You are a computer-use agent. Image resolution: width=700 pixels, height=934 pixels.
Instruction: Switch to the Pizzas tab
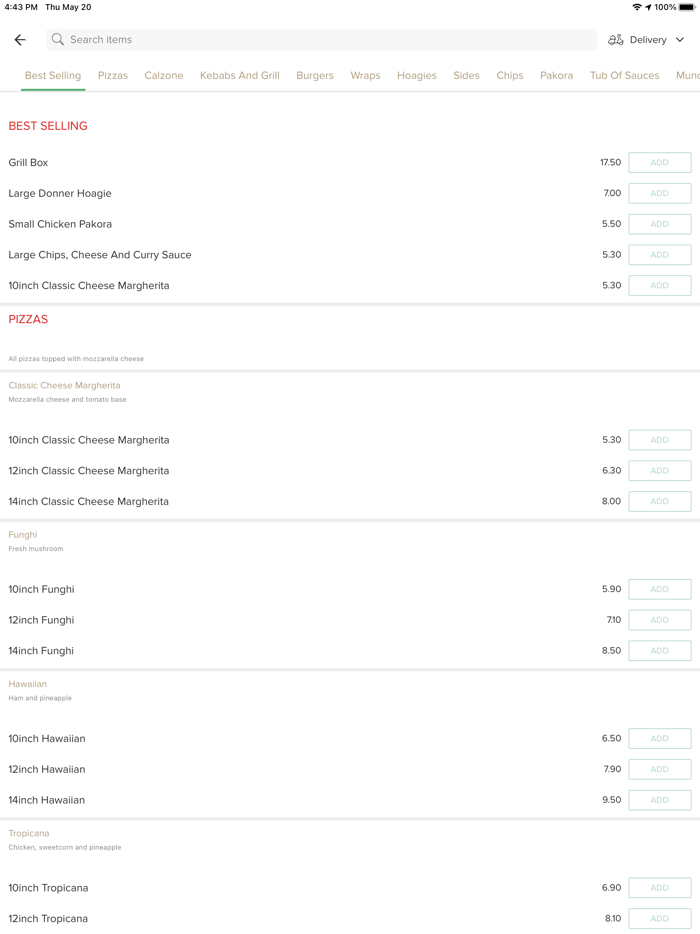coord(113,76)
